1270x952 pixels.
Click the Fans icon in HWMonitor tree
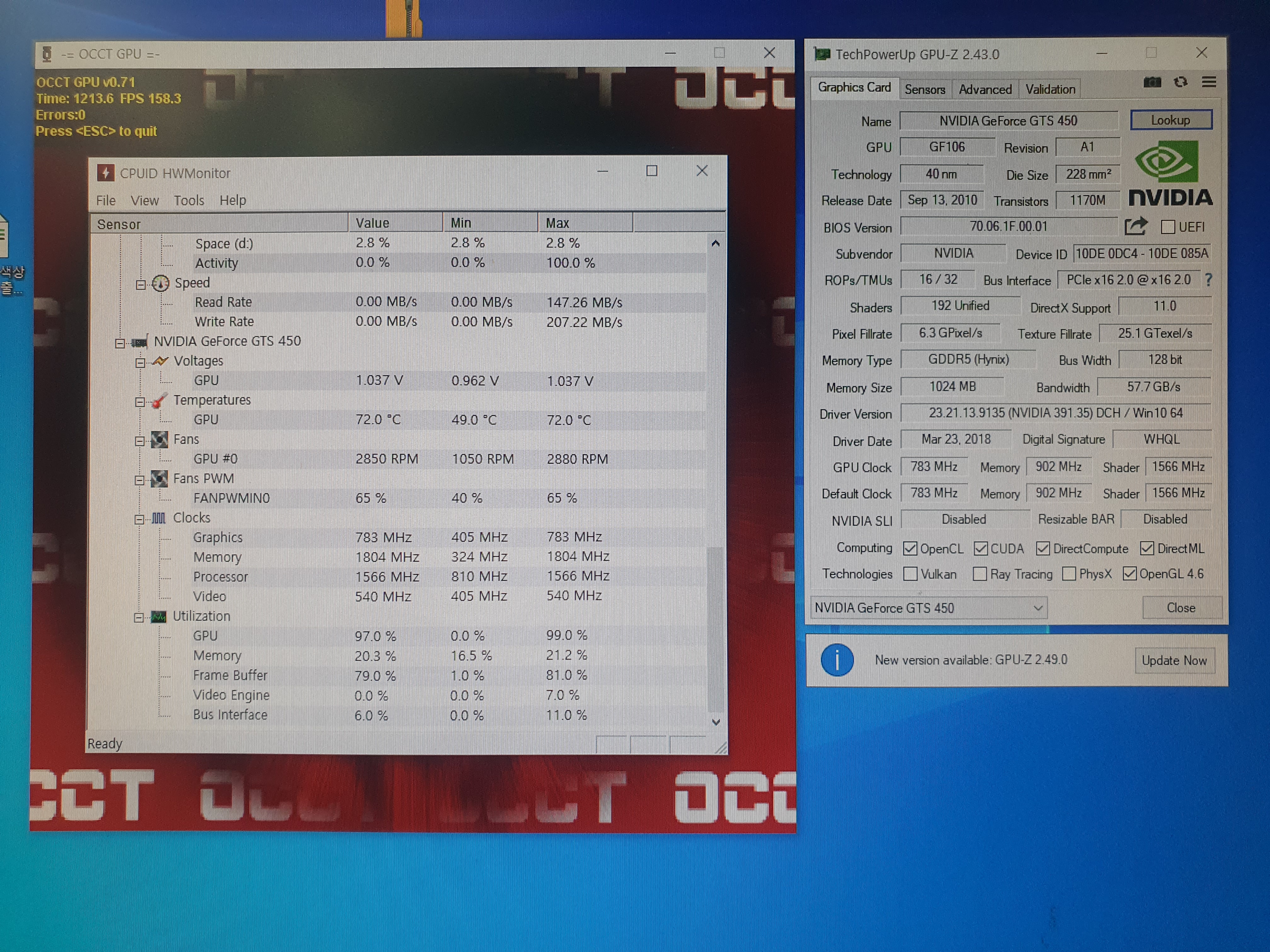pyautogui.click(x=159, y=439)
